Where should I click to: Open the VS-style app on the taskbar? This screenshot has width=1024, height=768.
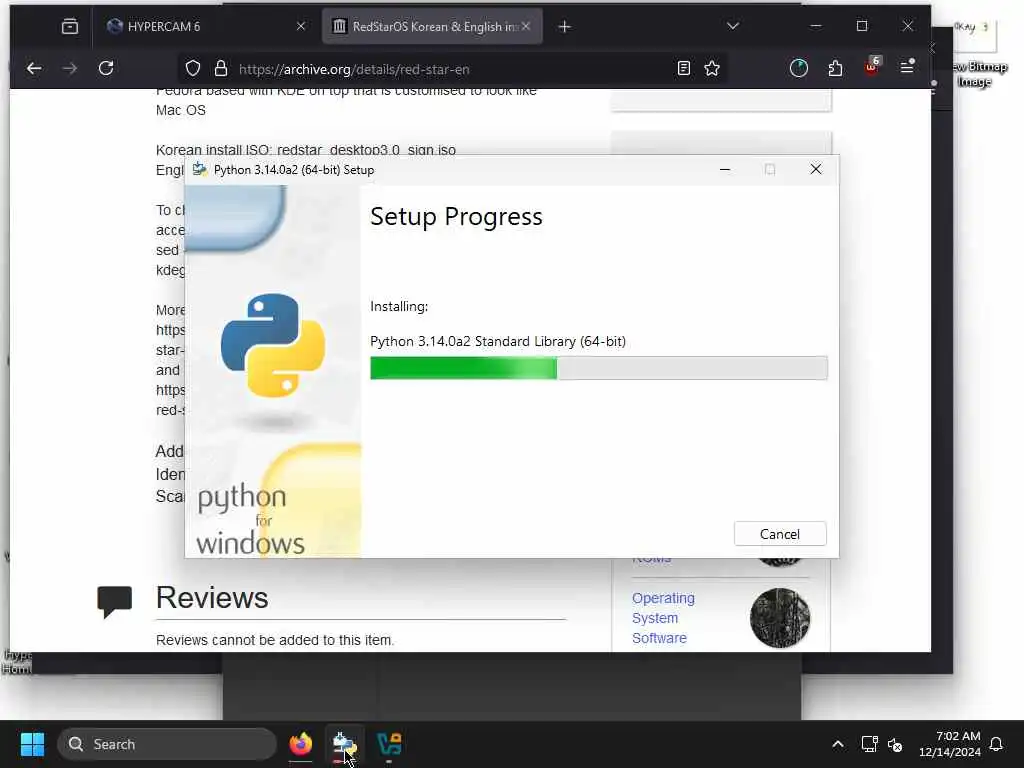tap(389, 744)
